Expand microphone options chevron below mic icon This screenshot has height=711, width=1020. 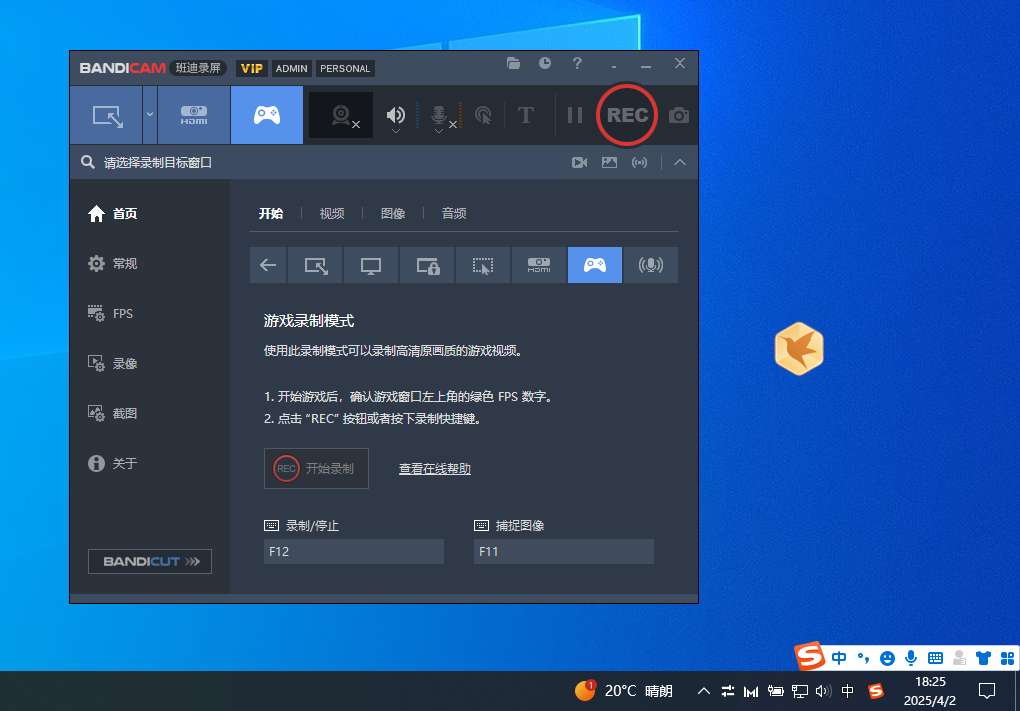point(439,131)
